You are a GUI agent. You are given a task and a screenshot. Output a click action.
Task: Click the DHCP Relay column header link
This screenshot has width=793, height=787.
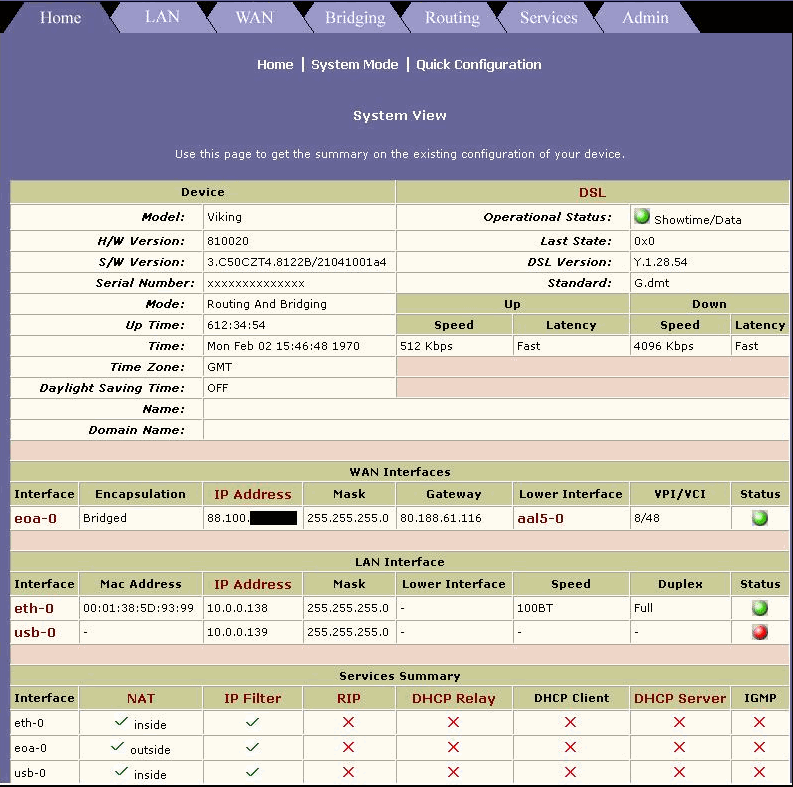pyautogui.click(x=453, y=698)
